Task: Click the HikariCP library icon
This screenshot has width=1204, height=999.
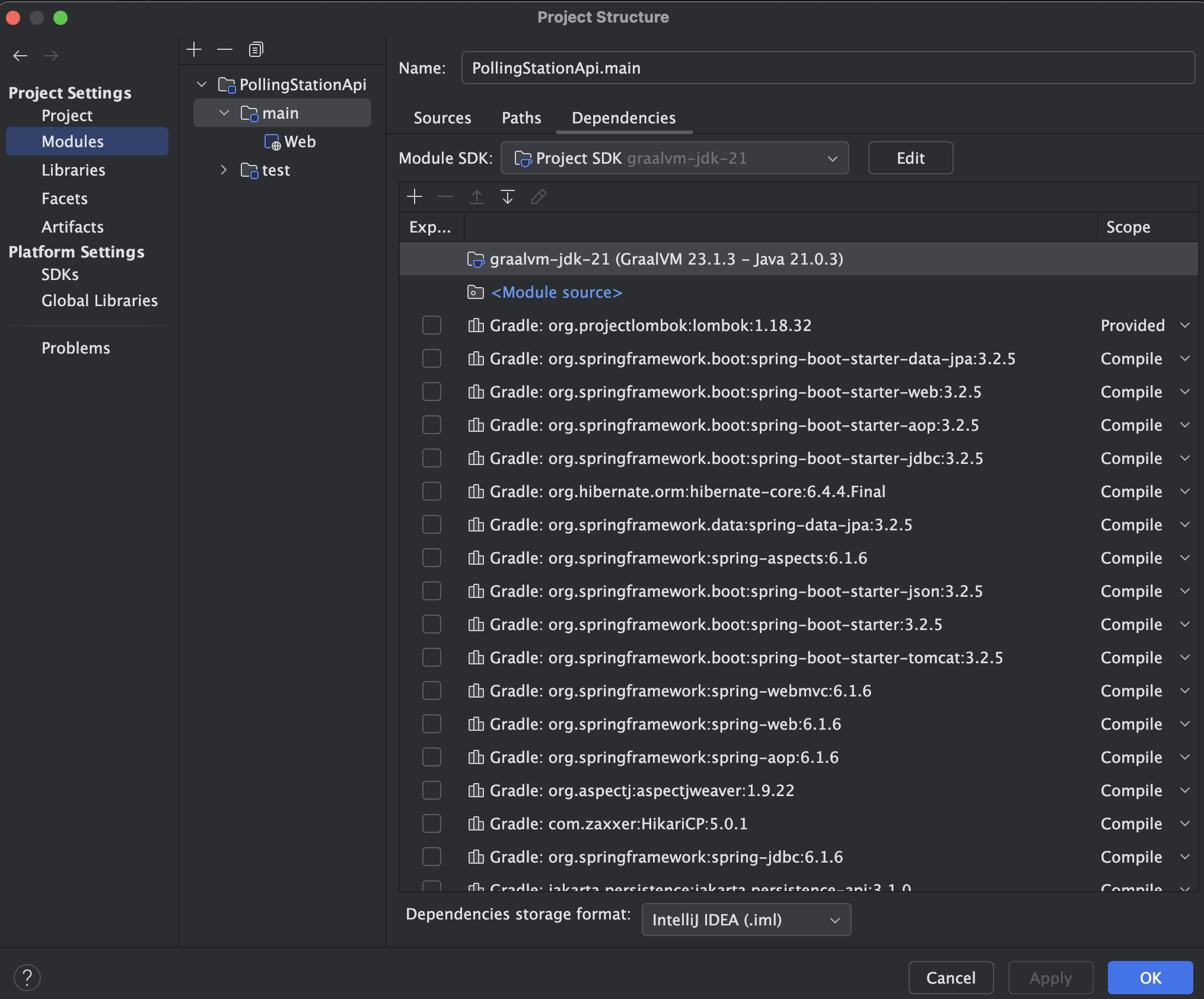Action: [x=476, y=824]
